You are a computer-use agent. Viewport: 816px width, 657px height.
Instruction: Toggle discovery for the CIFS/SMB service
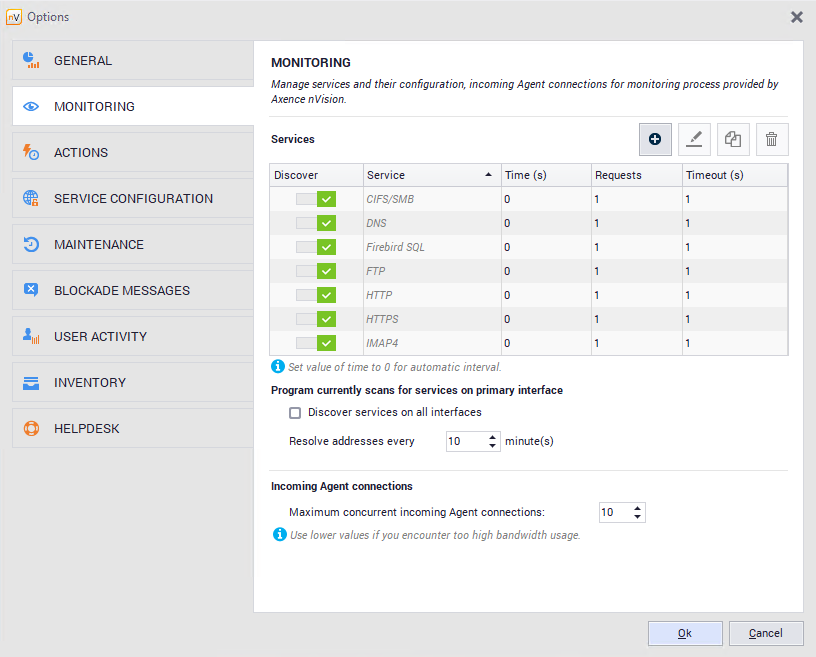pos(316,199)
